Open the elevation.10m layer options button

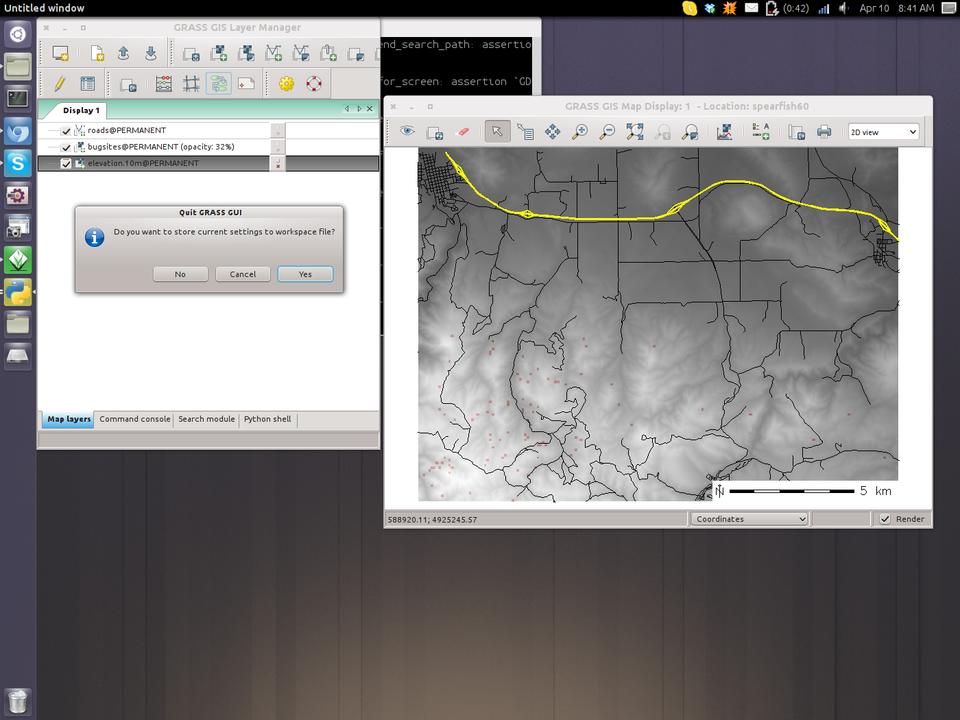pyautogui.click(x=277, y=163)
